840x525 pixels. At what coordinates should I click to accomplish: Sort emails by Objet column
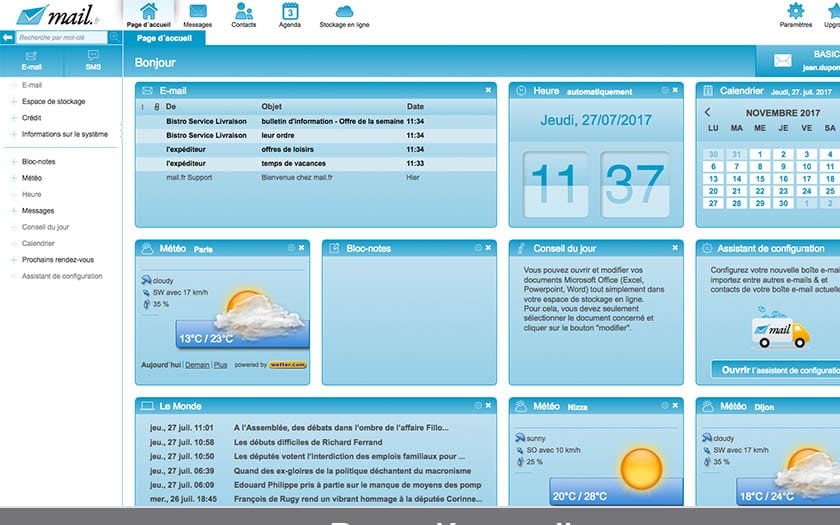[x=272, y=107]
